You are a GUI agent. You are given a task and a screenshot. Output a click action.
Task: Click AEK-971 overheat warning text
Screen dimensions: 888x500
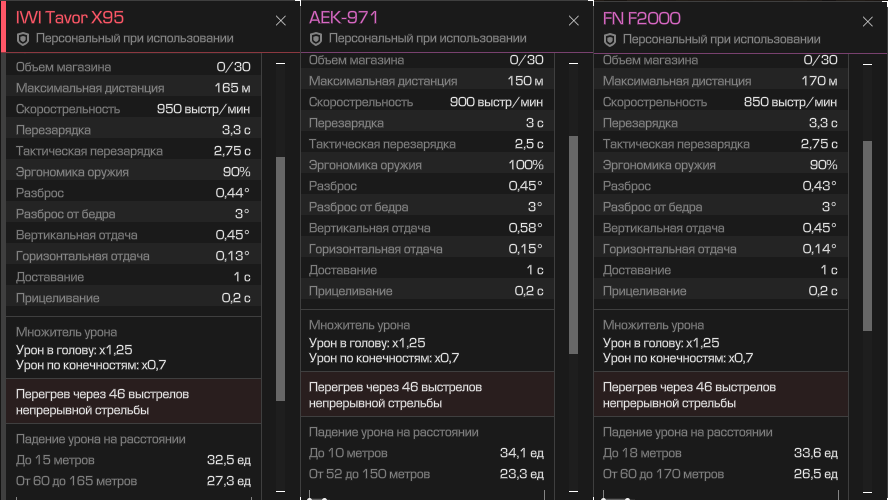395,395
